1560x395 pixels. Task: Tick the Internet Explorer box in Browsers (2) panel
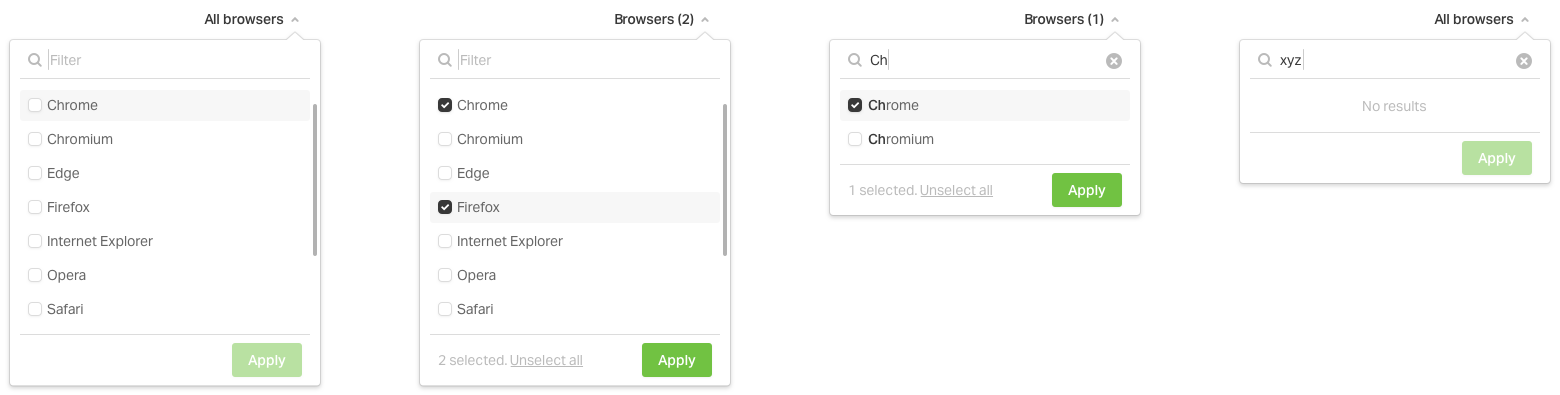click(445, 241)
